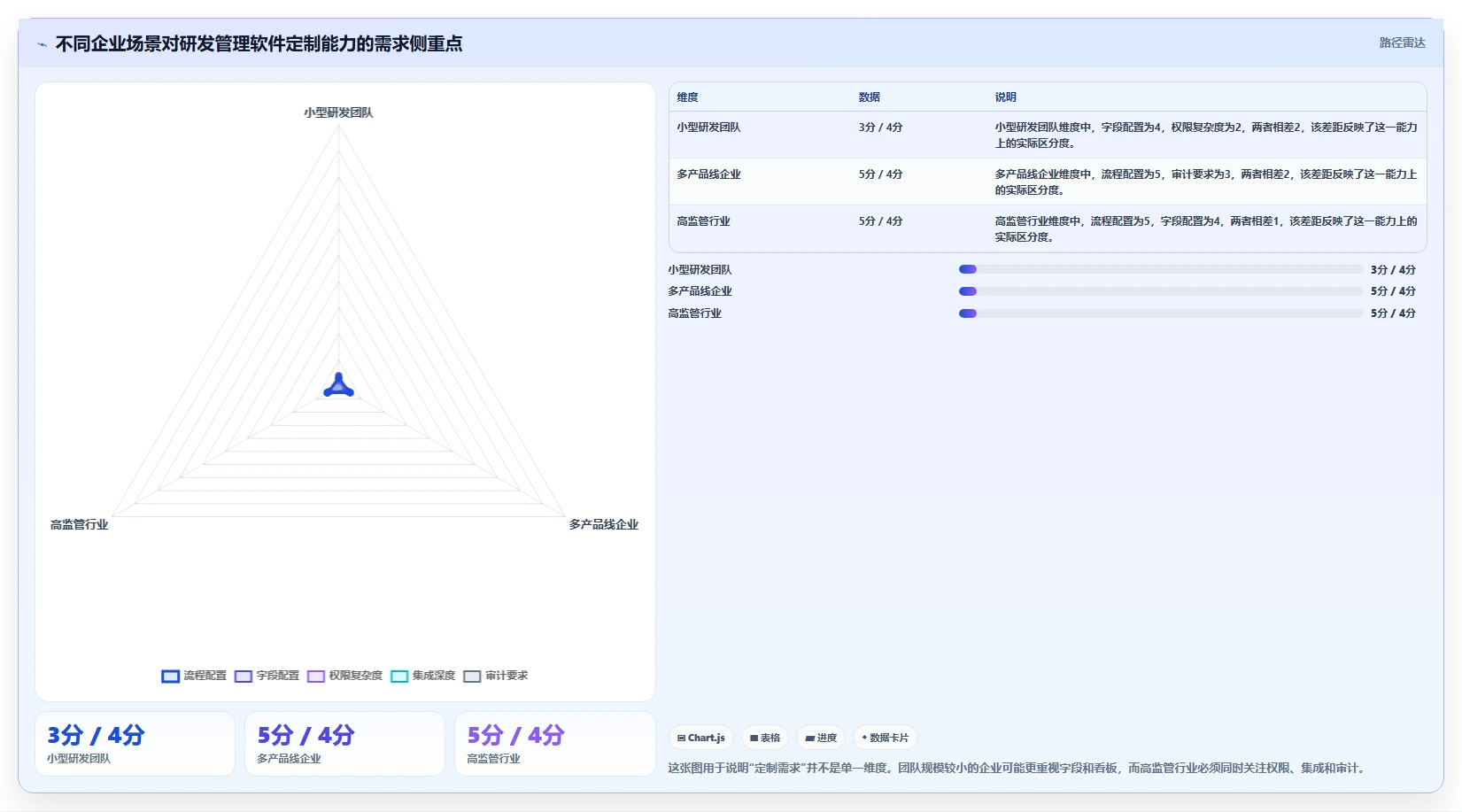
Task: Toggle the 集成深度 legend series
Action: point(422,676)
